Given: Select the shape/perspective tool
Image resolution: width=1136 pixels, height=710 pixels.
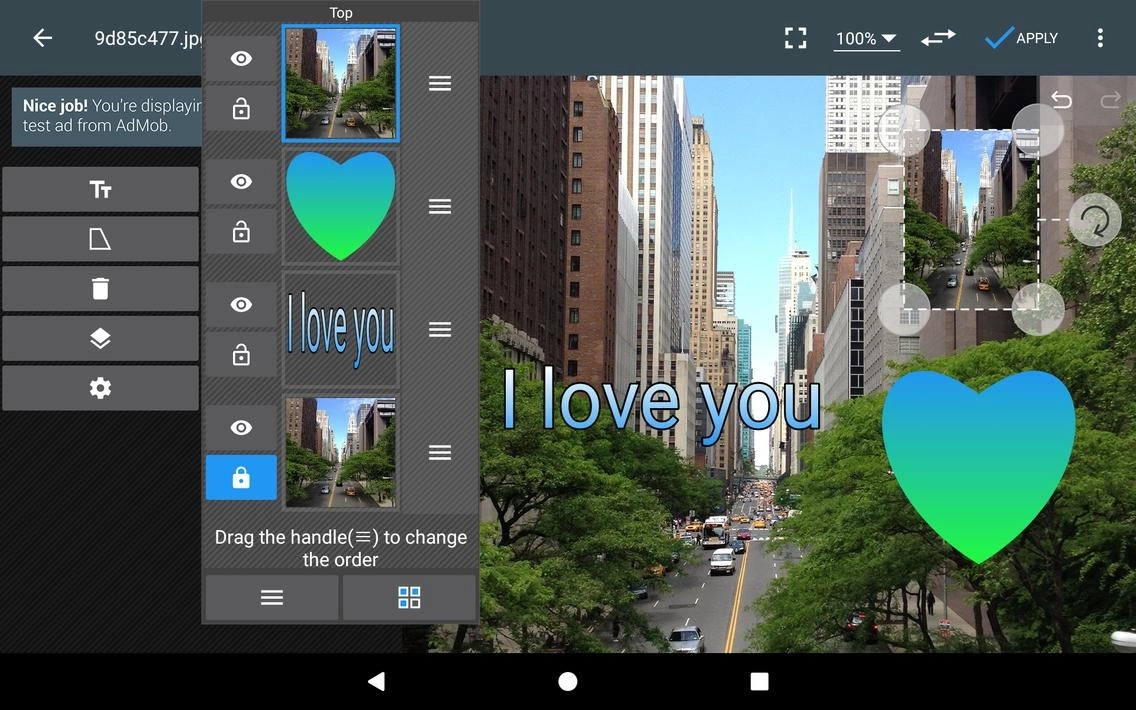Looking at the screenshot, I should pyautogui.click(x=100, y=239).
